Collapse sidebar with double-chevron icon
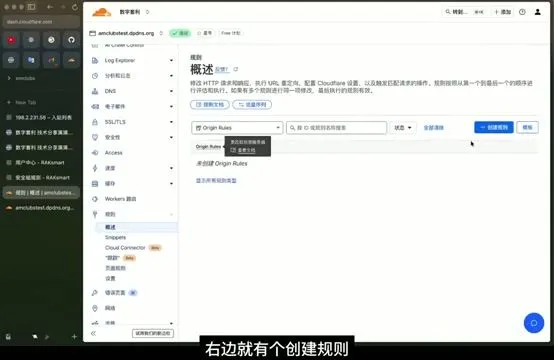Viewport: 554px width, 360px height. (93, 333)
